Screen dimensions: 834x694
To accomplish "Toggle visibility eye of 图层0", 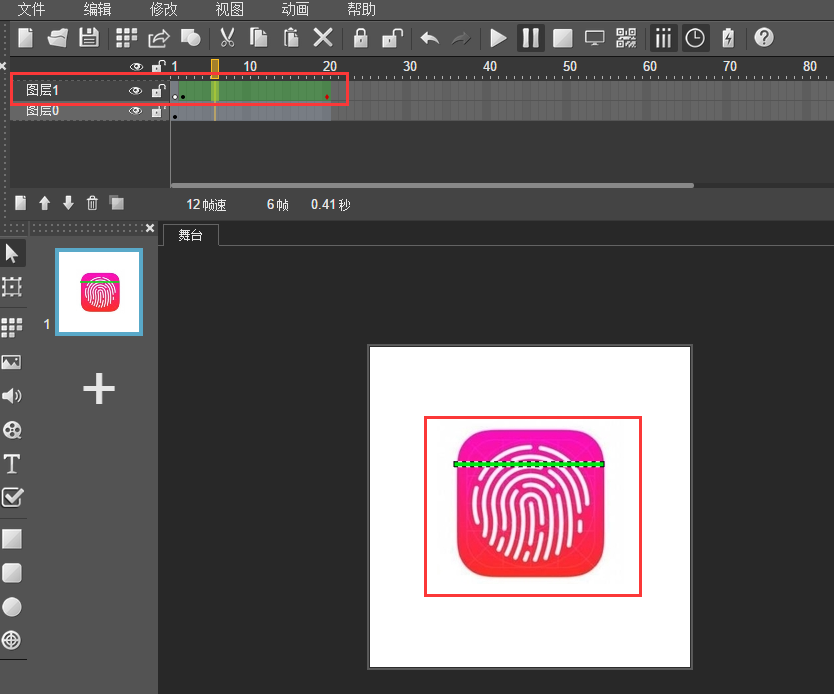I will (x=135, y=111).
